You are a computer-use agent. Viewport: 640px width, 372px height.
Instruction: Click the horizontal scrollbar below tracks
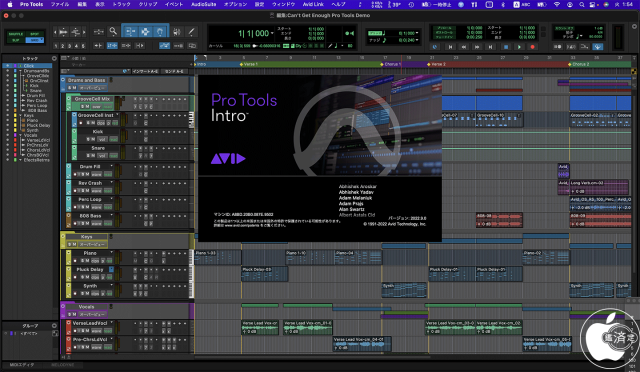(312, 356)
